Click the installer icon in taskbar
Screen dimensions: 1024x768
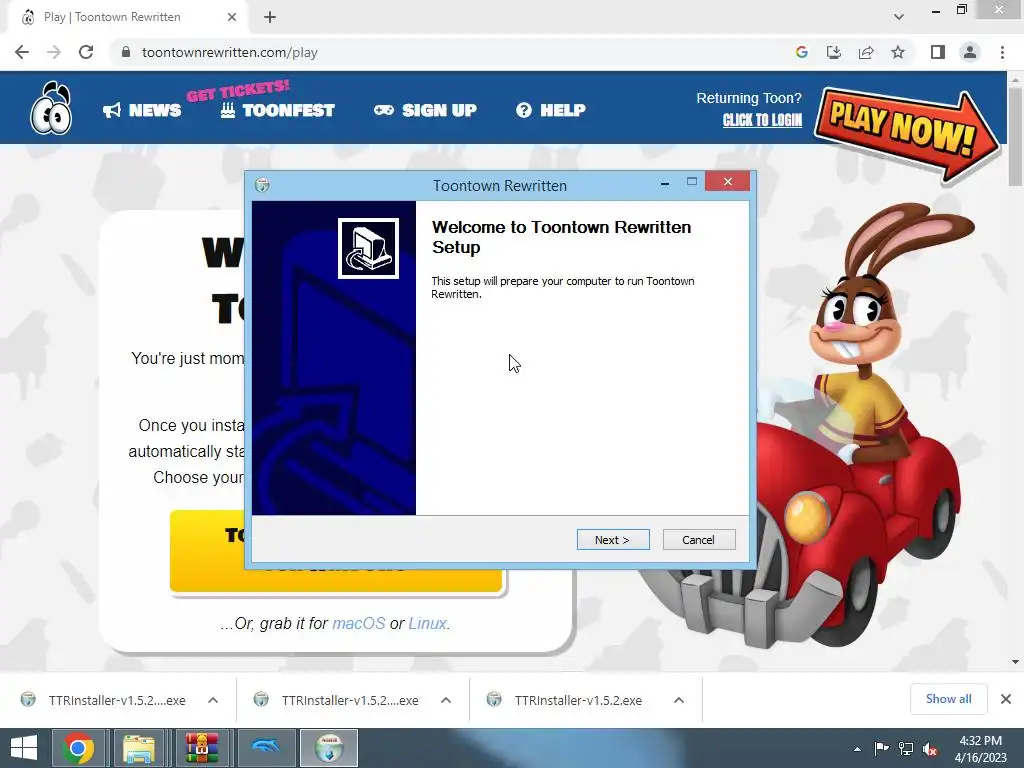(328, 748)
